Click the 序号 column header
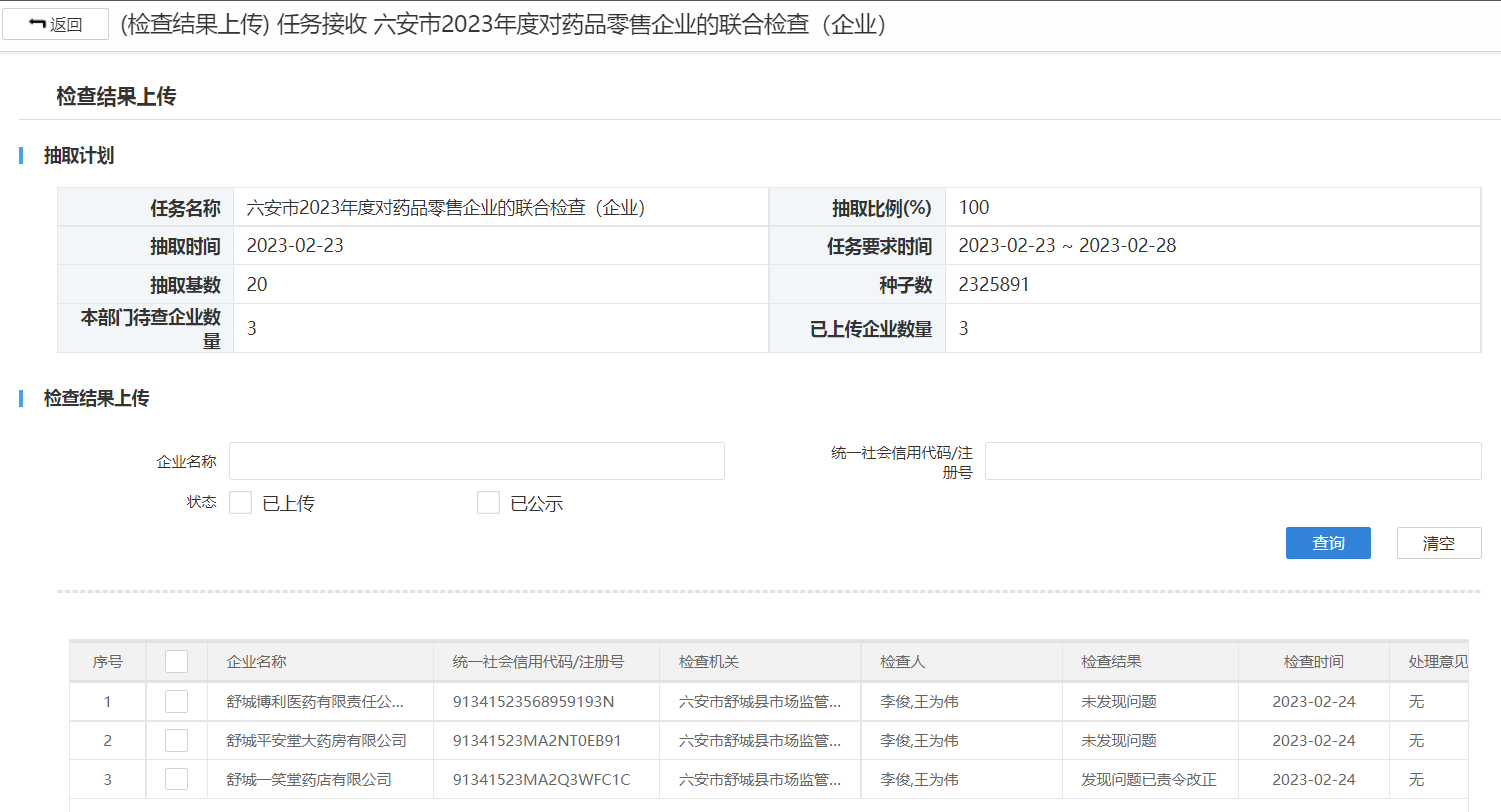Screen dimensions: 1501x812 108,662
